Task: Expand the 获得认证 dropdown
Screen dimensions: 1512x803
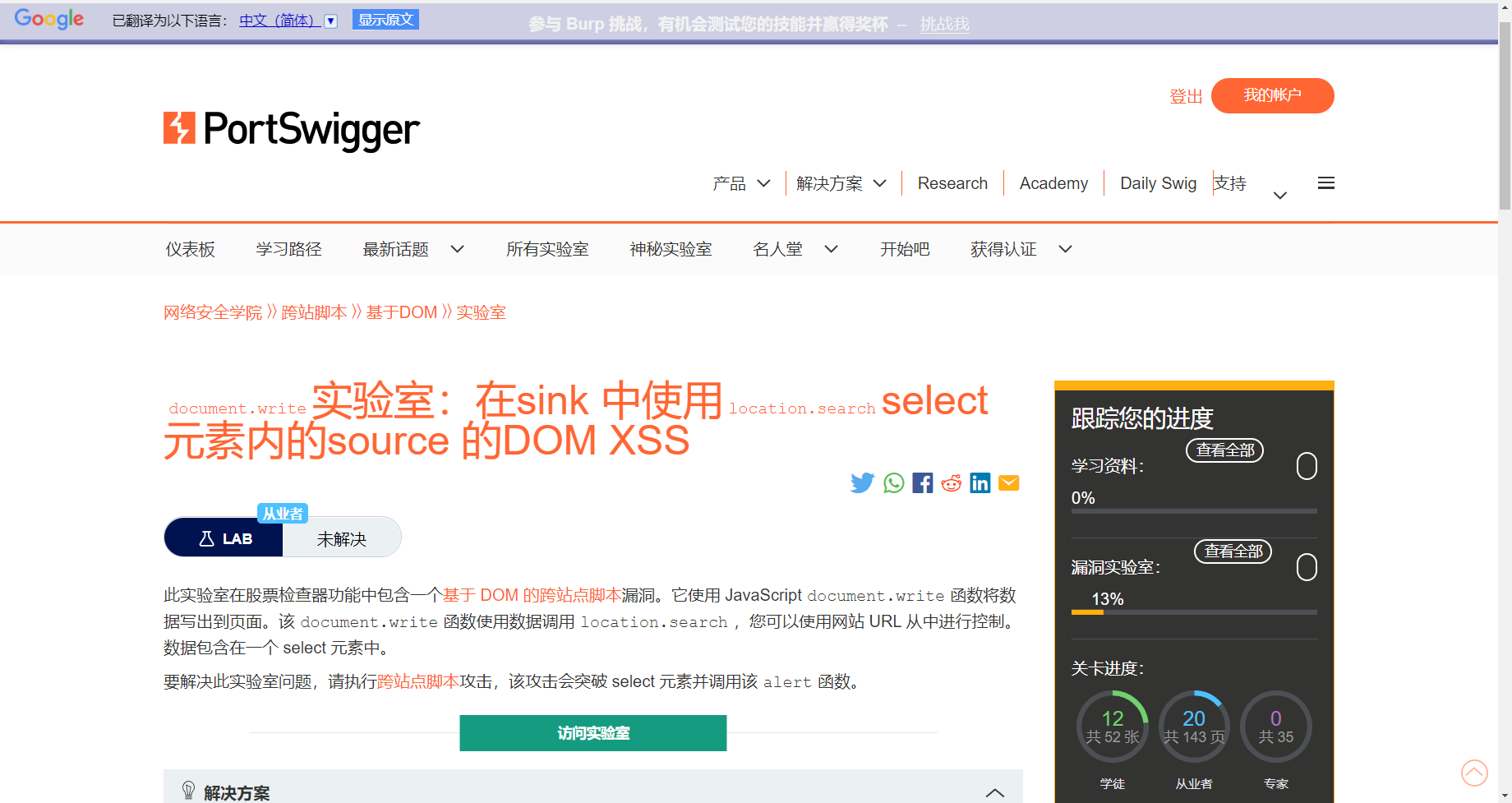Action: (1066, 249)
